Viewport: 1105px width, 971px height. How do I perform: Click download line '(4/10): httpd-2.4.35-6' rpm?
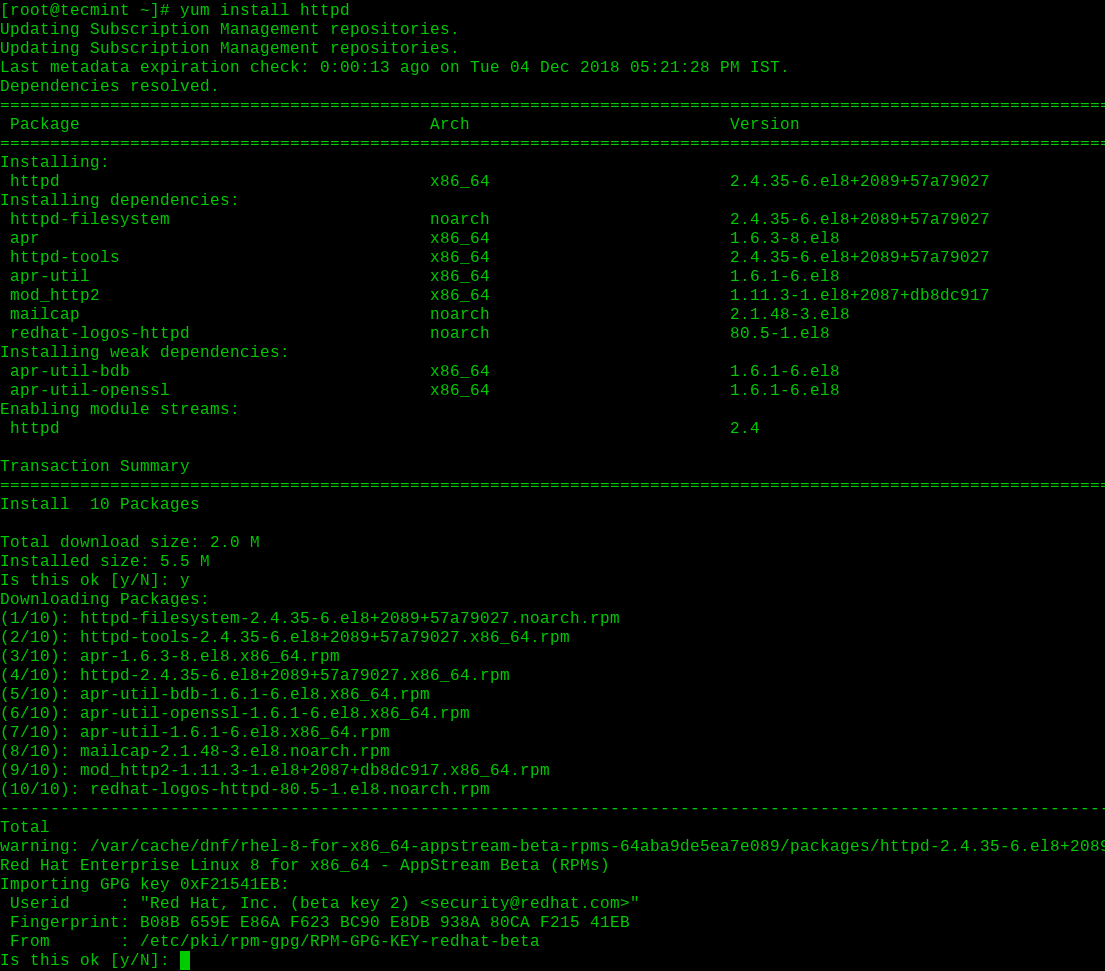pos(255,676)
